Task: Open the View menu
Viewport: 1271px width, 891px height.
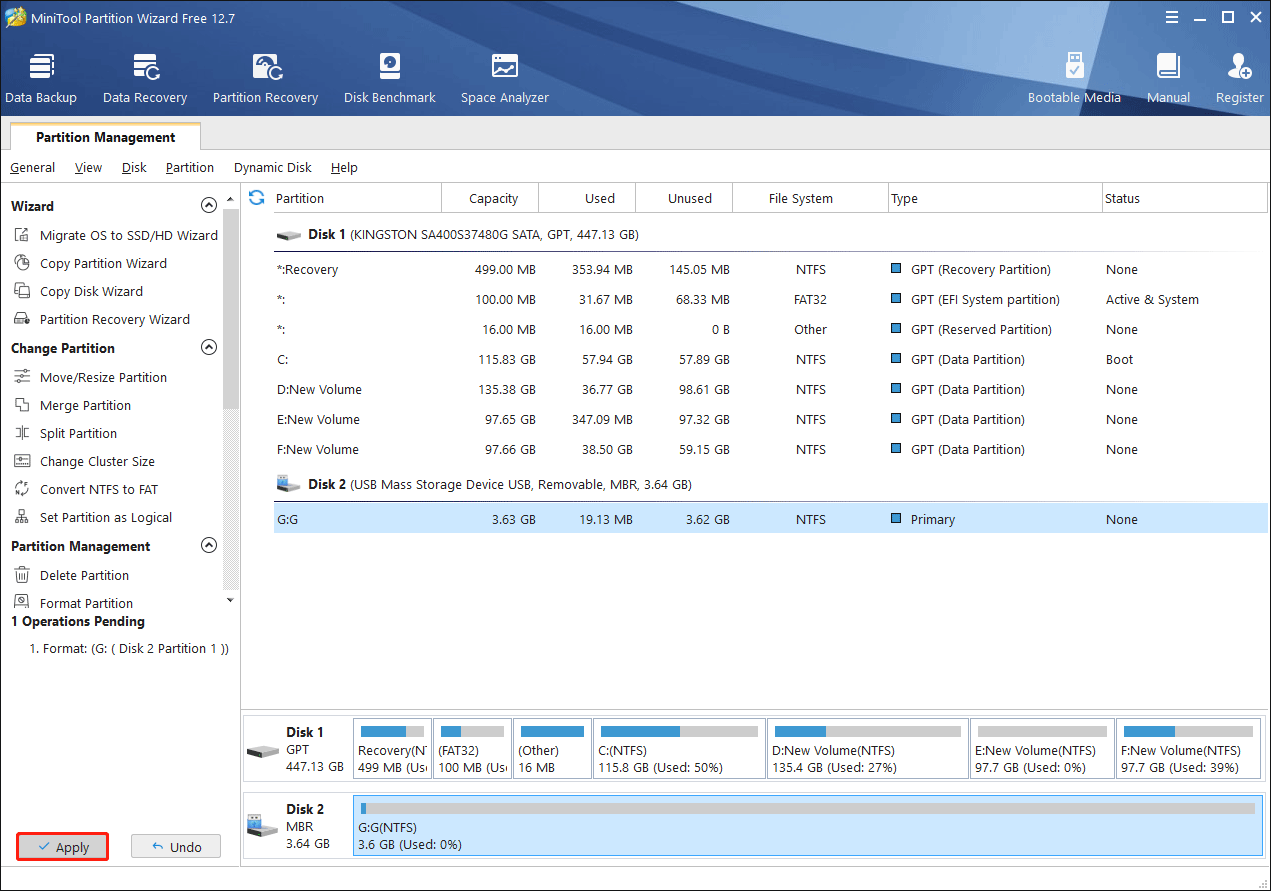Action: tap(88, 167)
